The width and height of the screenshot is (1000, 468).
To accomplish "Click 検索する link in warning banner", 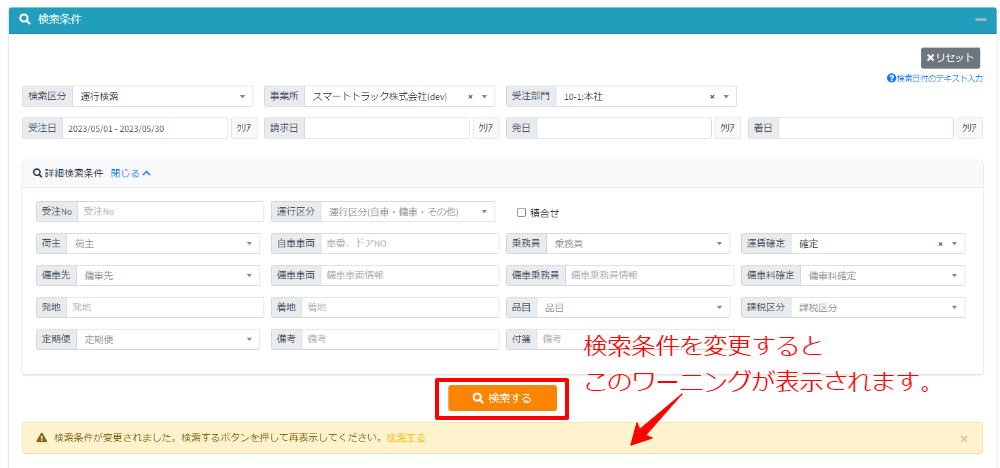I will point(406,438).
